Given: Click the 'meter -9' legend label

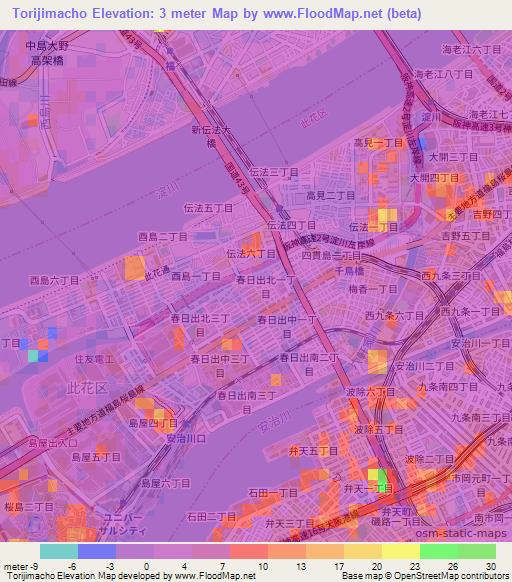Looking at the screenshot, I should click(21, 567).
